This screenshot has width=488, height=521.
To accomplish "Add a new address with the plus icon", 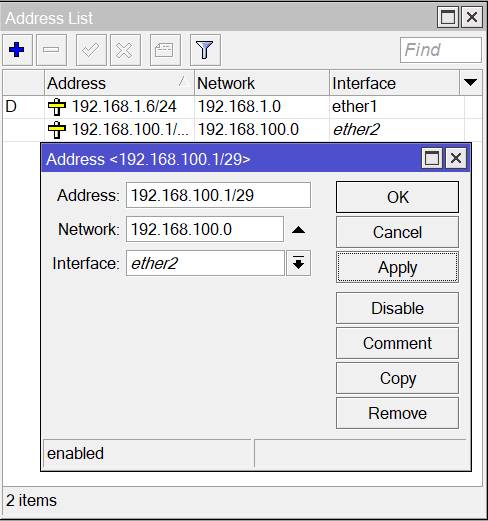I will pos(17,50).
